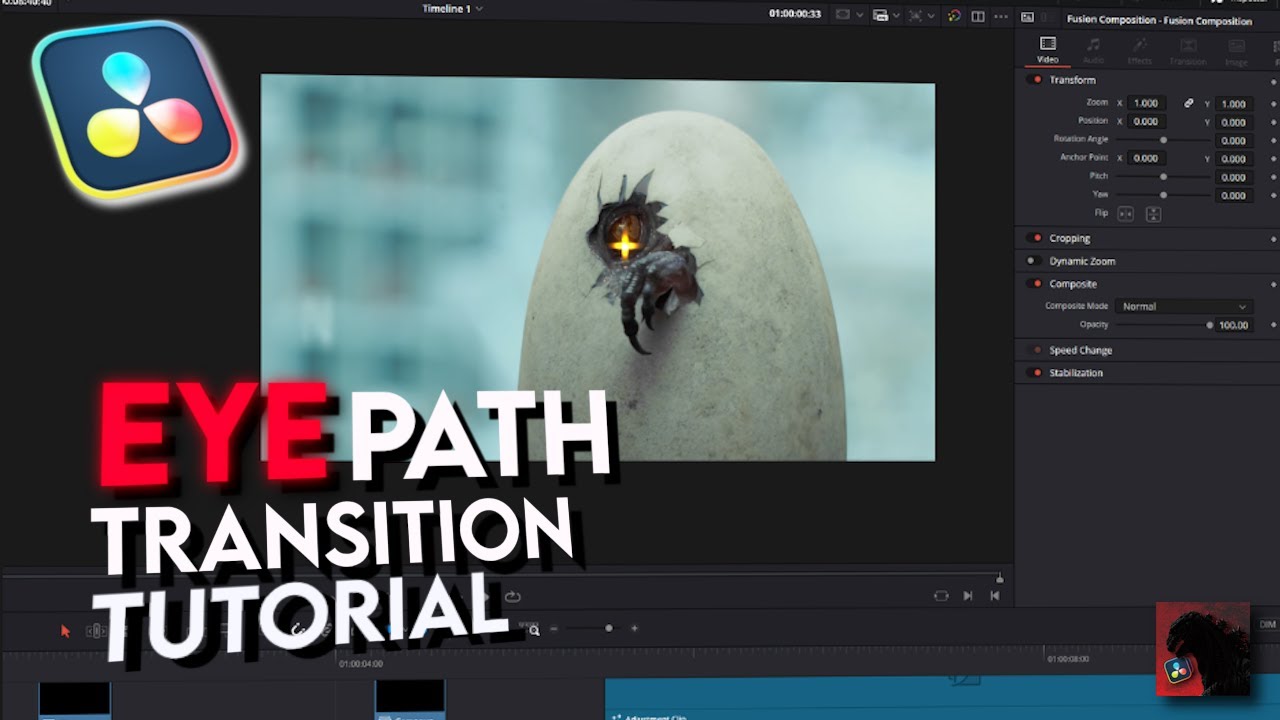Click the timeline zoom out minus button
The height and width of the screenshot is (720, 1280).
[554, 628]
